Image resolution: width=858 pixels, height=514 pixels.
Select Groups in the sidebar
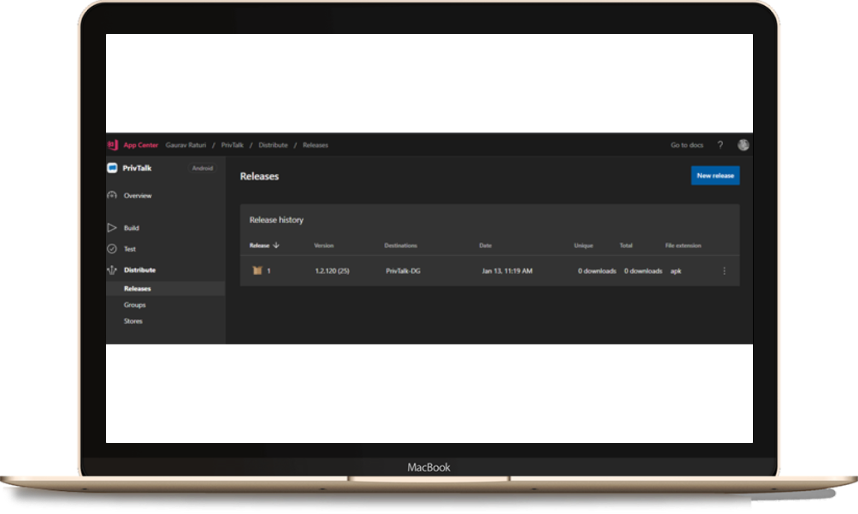point(135,305)
